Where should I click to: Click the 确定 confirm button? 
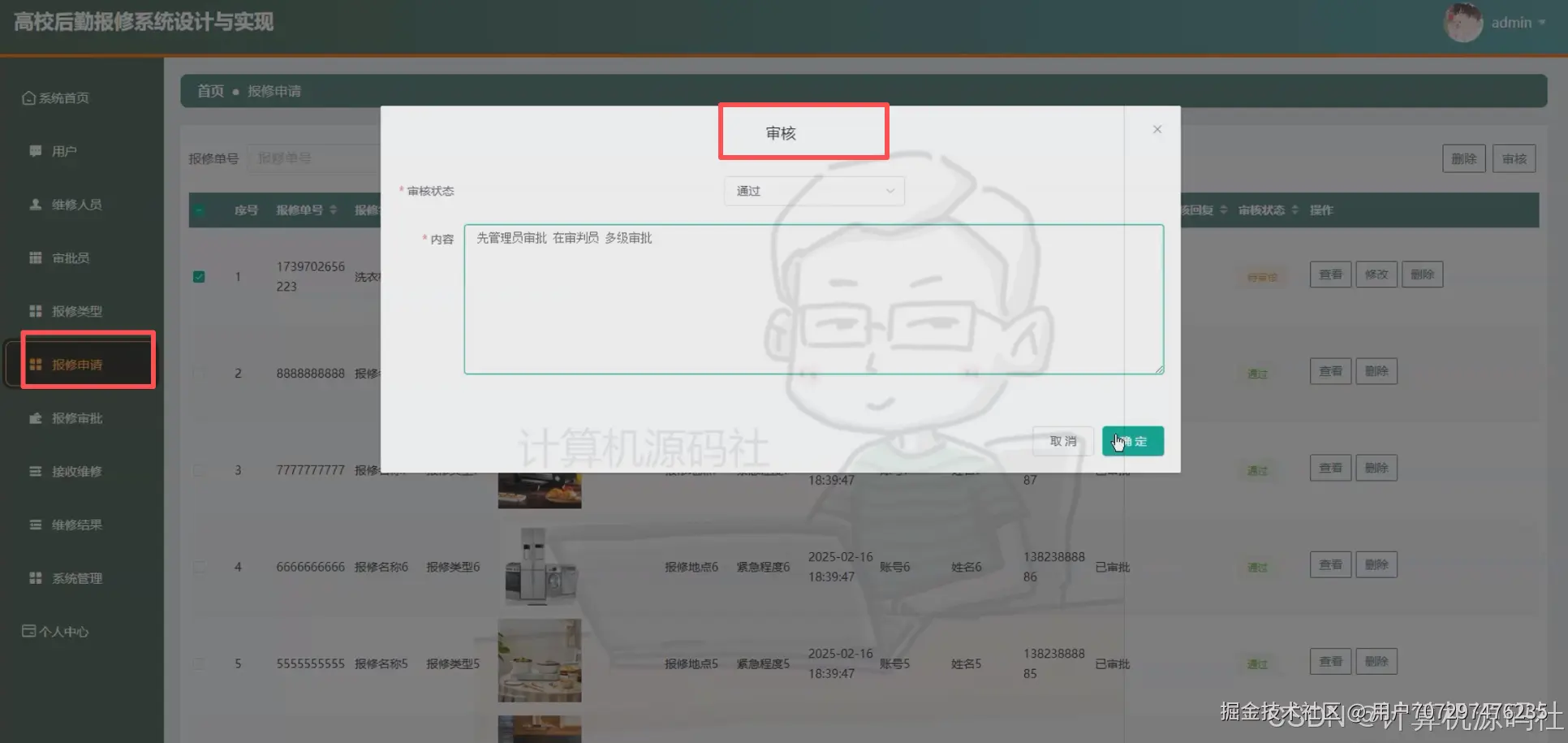(1132, 441)
